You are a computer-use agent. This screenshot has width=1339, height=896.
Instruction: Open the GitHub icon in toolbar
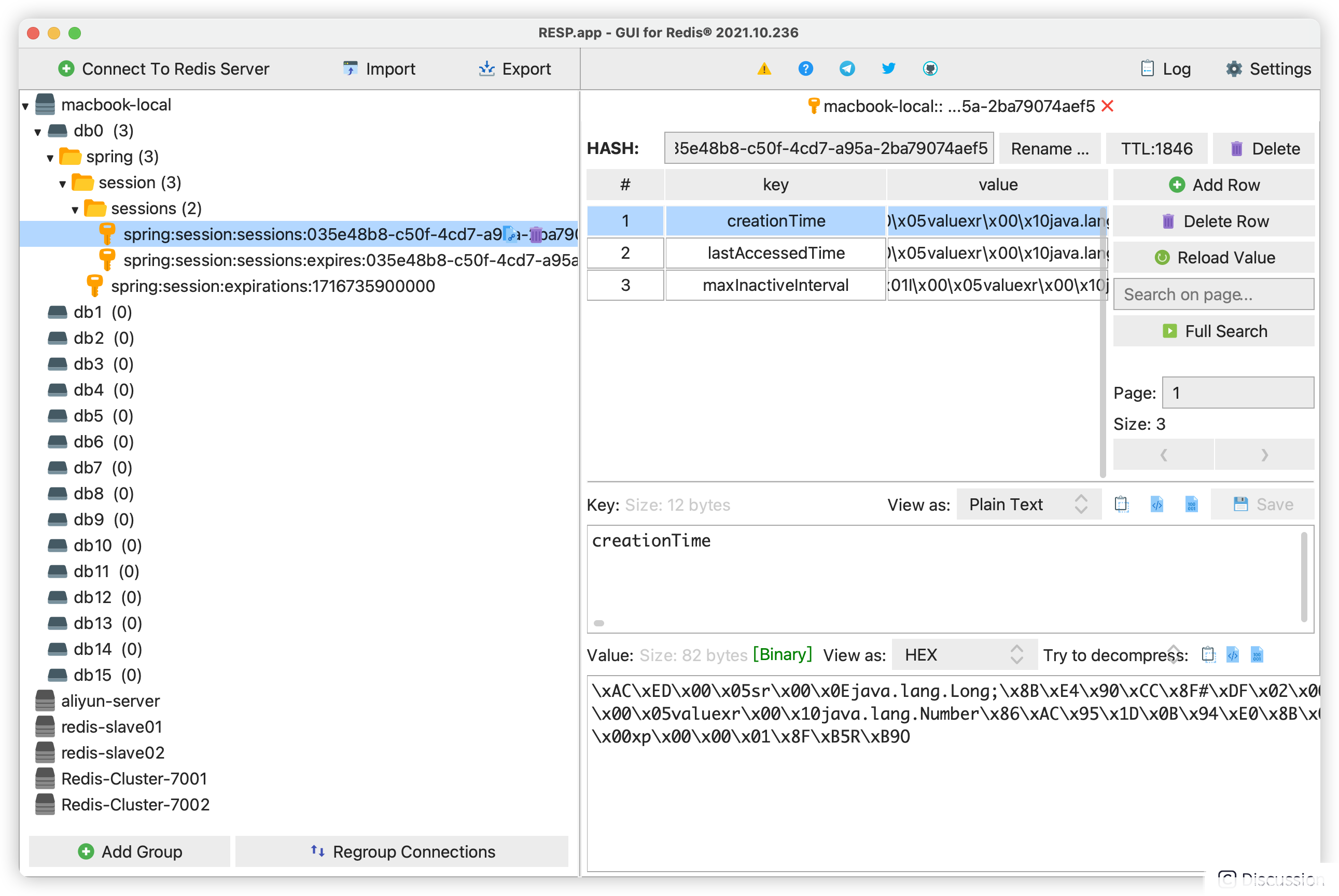coord(930,69)
